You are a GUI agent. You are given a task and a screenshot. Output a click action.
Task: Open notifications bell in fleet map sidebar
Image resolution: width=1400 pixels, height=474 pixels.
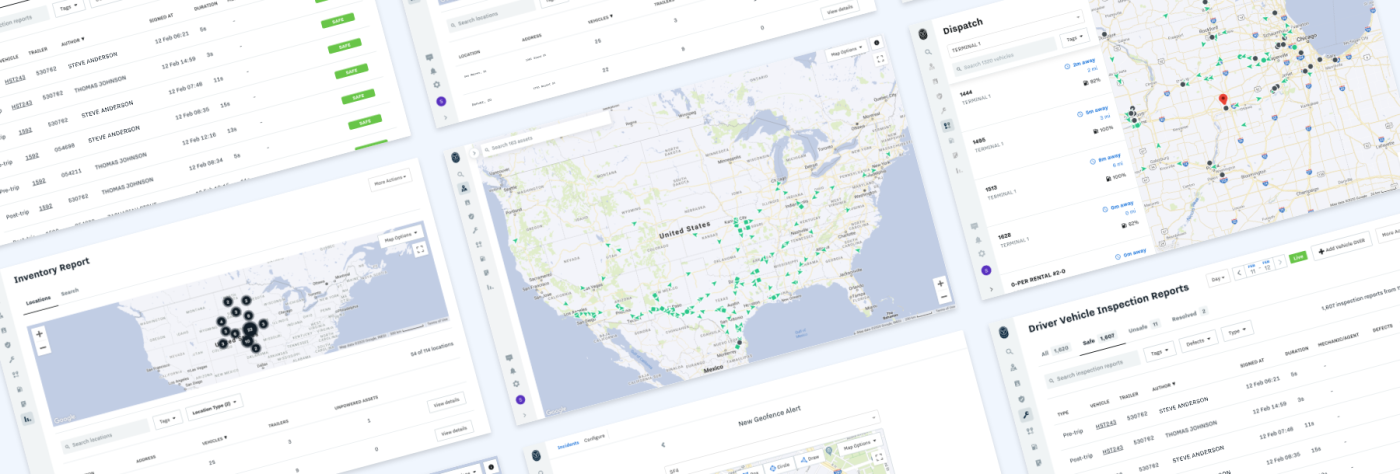coord(512,370)
